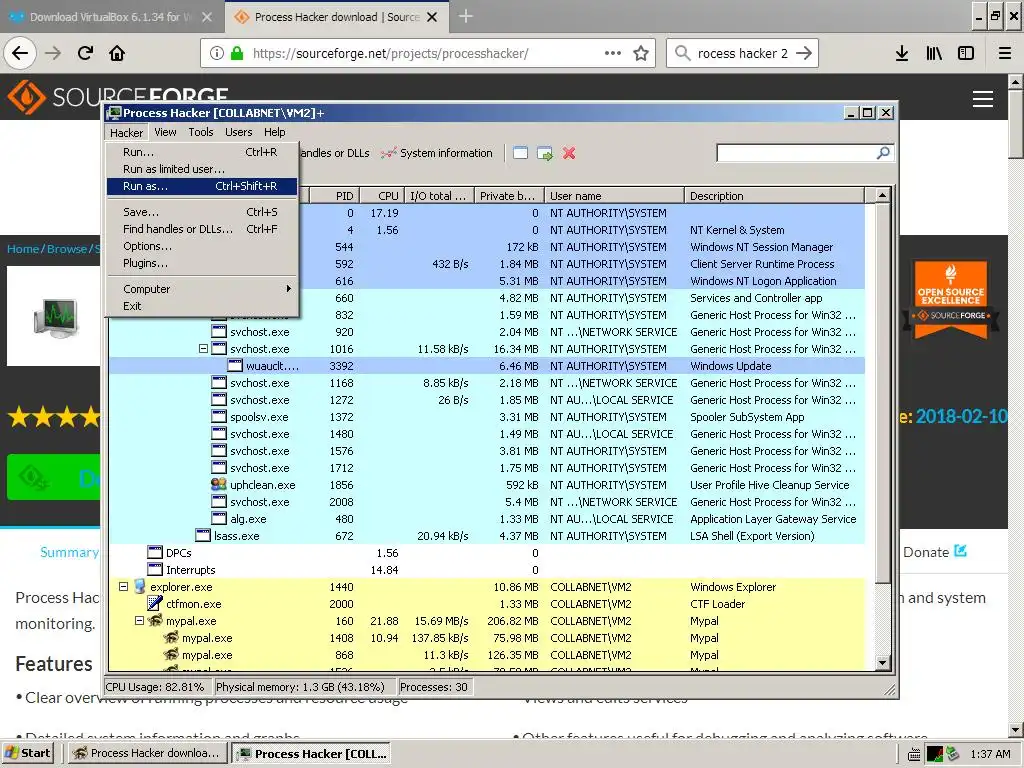Image resolution: width=1024 pixels, height=768 pixels.
Task: Bookmark this page with the star icon
Action: click(641, 53)
